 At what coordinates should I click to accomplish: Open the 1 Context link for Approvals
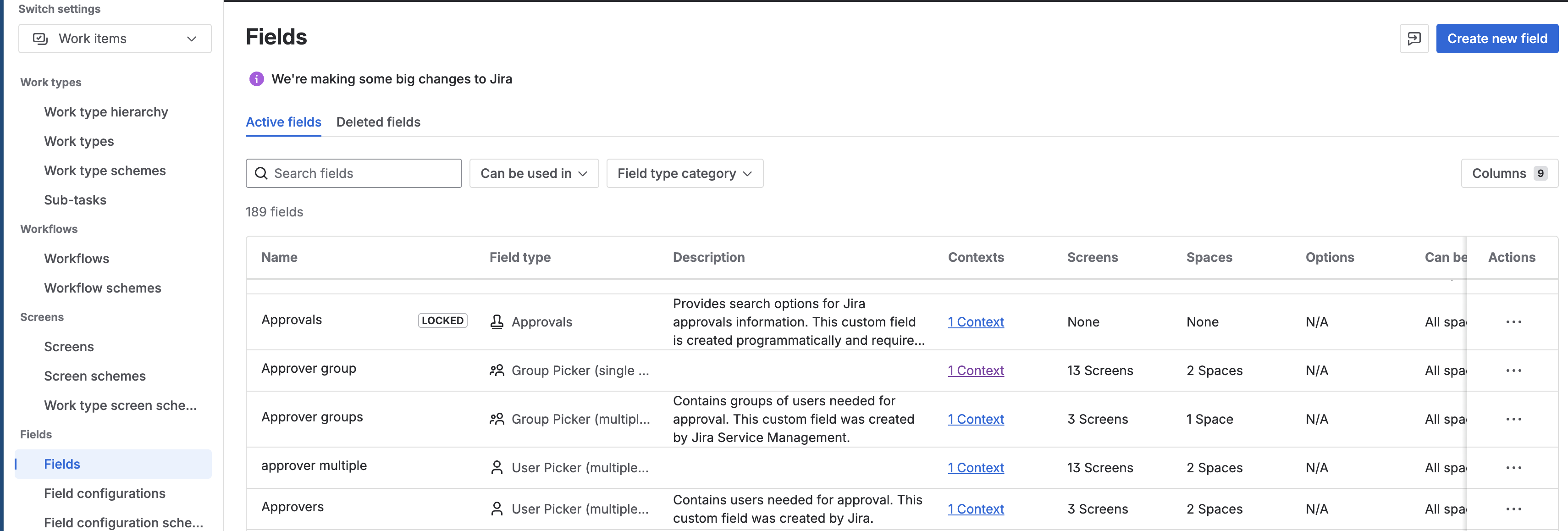[976, 321]
